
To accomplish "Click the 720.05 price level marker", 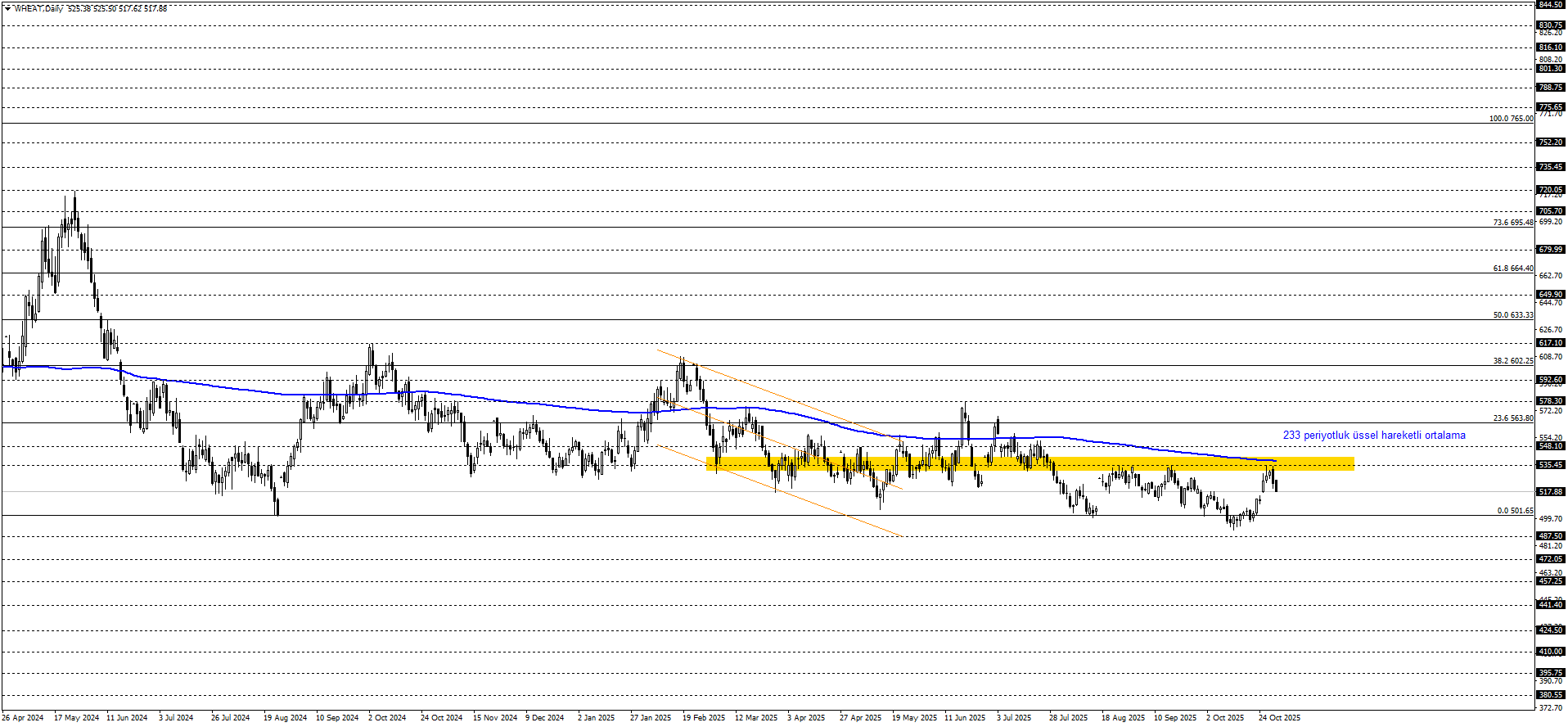I will (1551, 190).
